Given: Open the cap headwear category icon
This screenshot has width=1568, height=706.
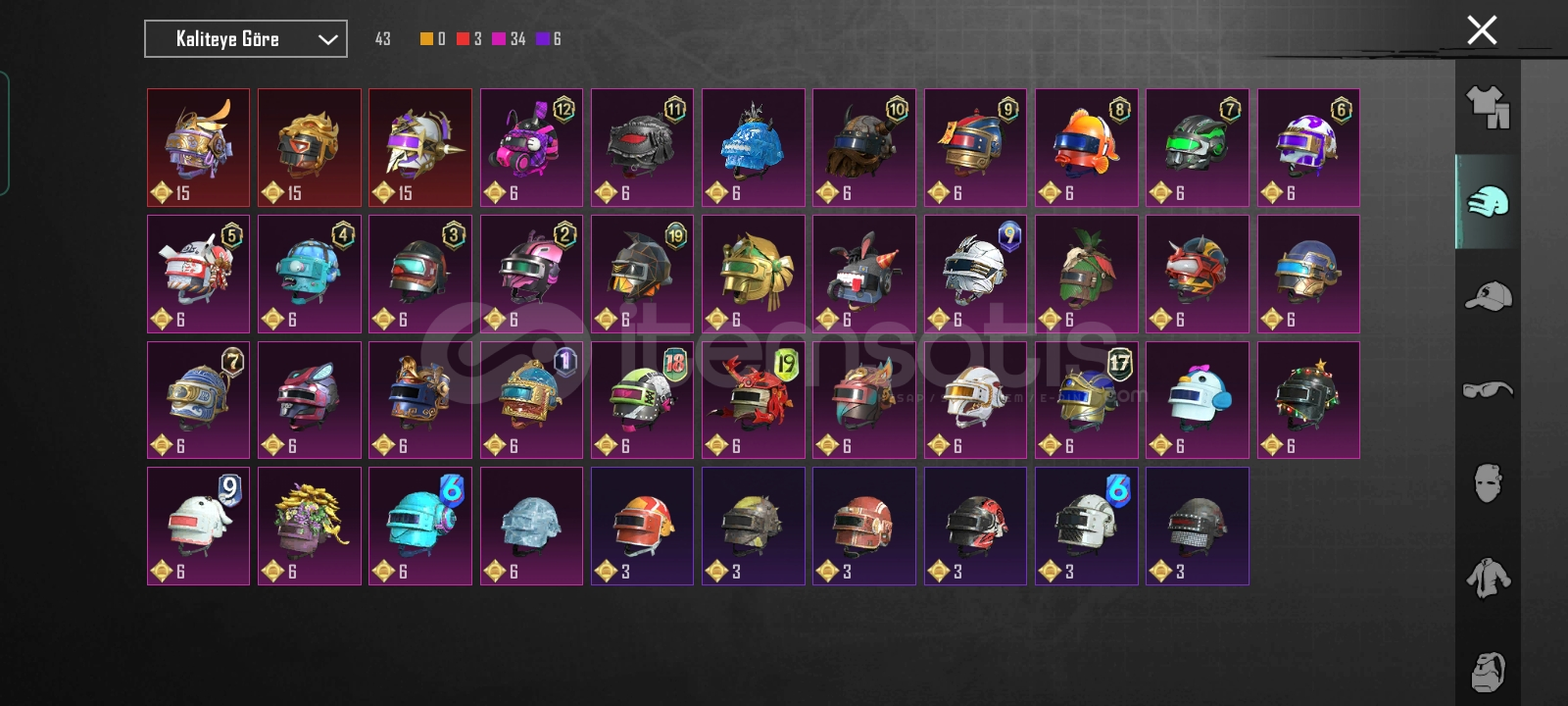Looking at the screenshot, I should click(1488, 295).
